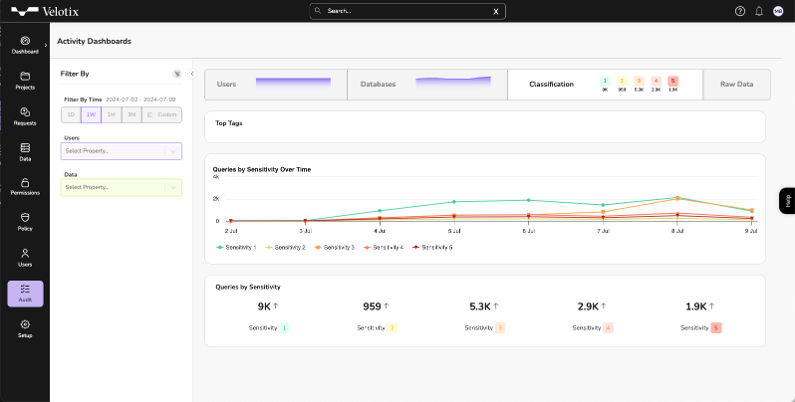Open the Data Select Property dropdown
Screen dimensions: 795x402
[121, 188]
